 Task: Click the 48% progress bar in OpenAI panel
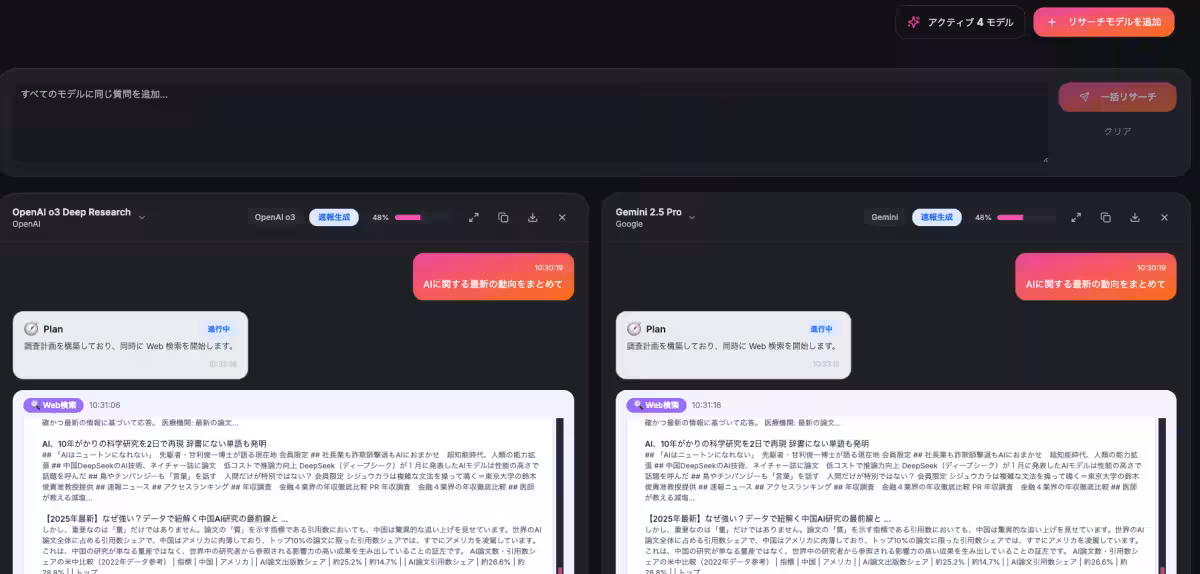tap(423, 217)
